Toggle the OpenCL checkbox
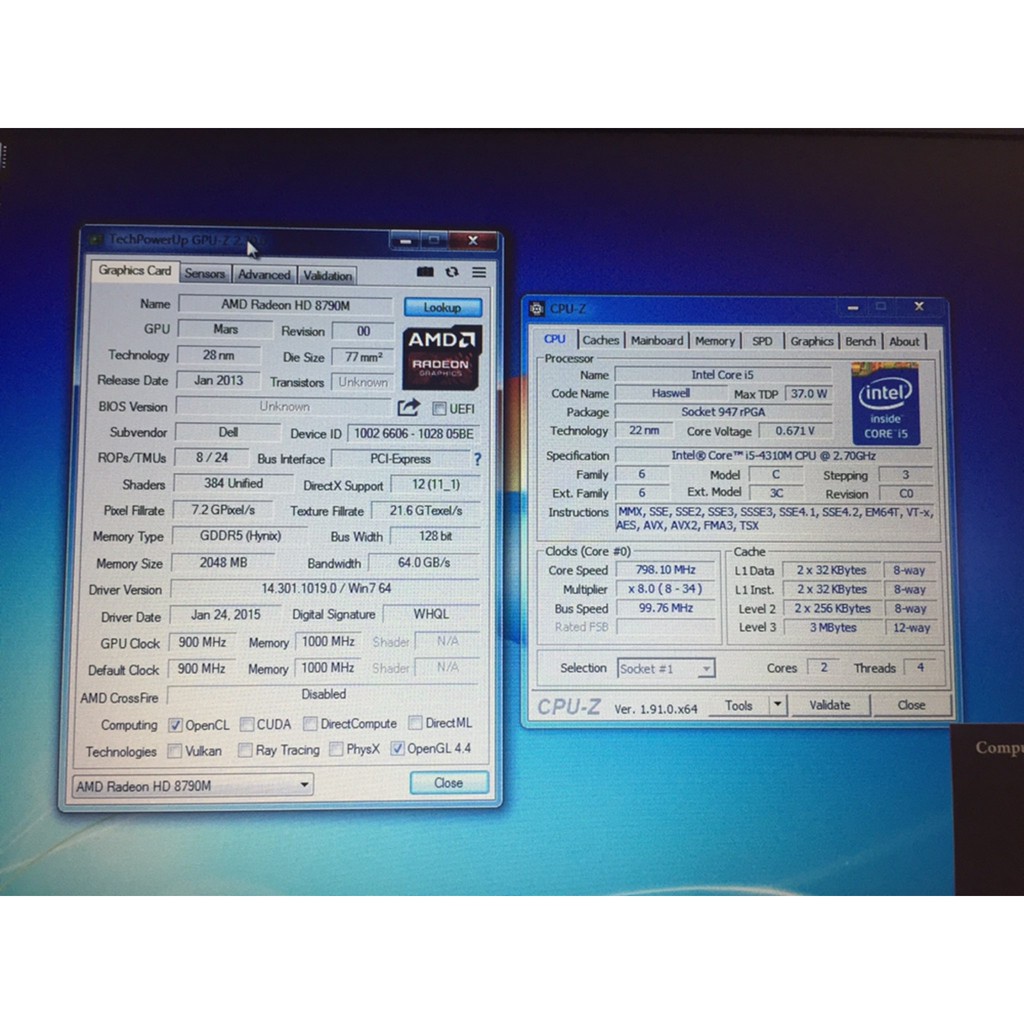 coord(175,725)
